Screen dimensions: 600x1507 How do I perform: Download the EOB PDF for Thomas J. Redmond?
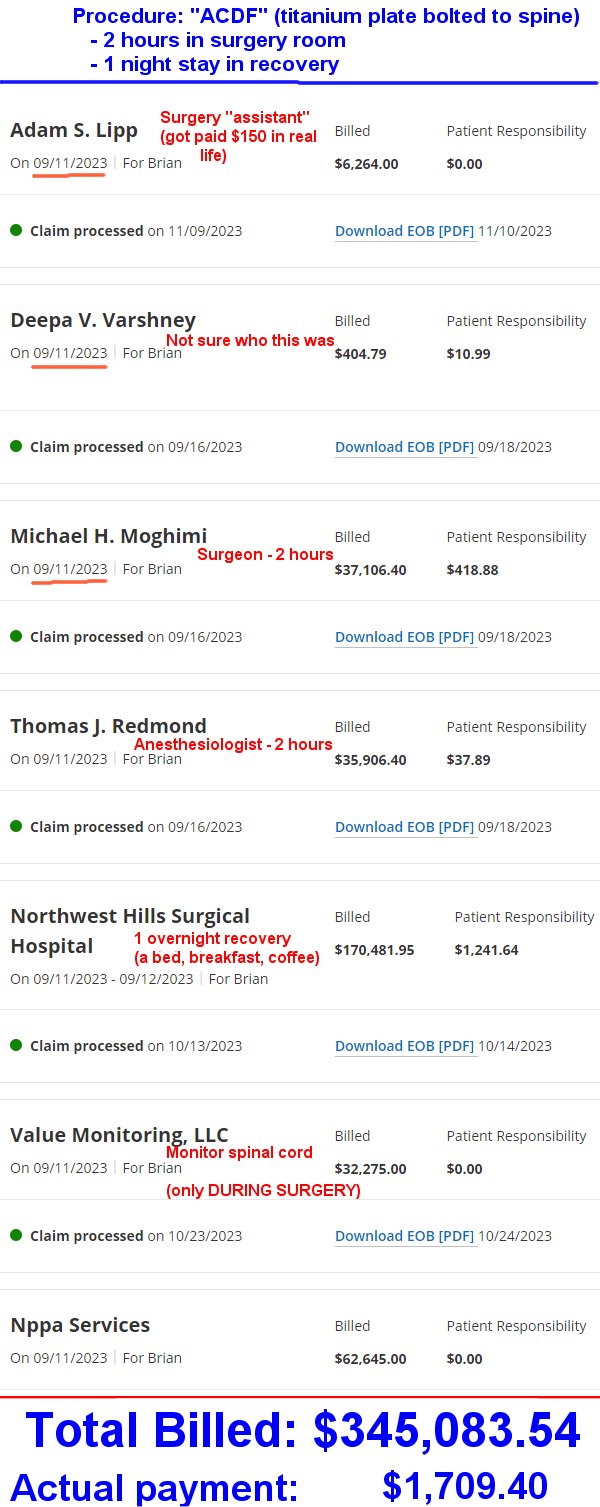tap(404, 827)
